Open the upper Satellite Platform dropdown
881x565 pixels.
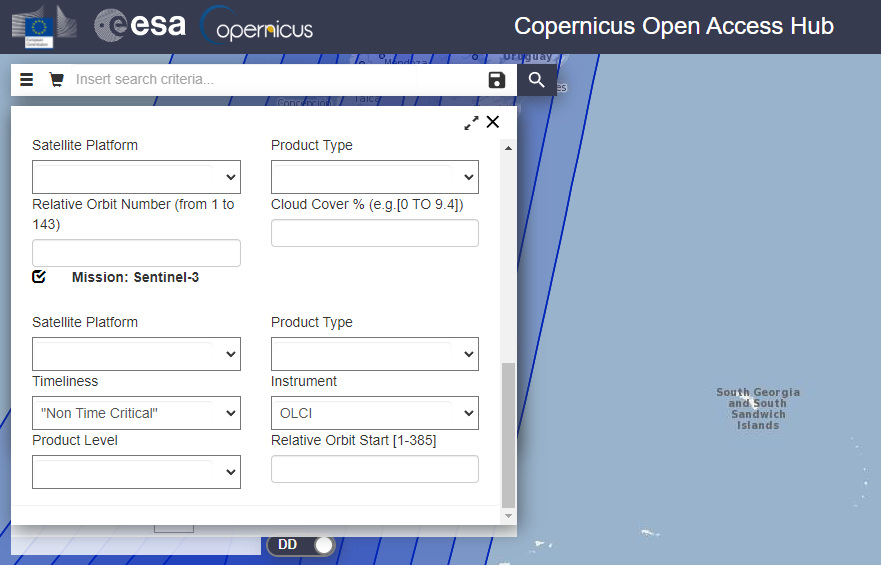137,177
